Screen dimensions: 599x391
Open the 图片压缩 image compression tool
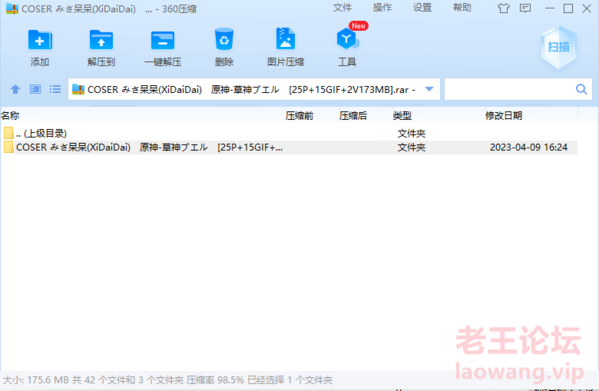point(285,39)
